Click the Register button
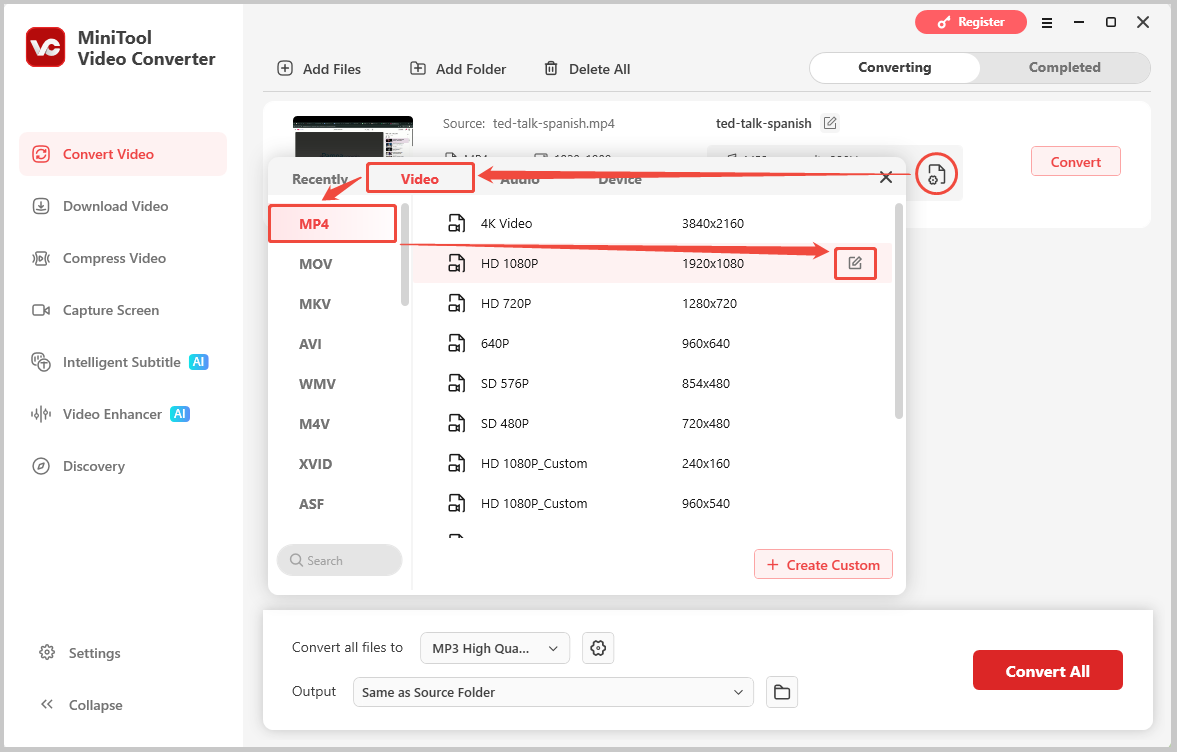 (x=971, y=23)
